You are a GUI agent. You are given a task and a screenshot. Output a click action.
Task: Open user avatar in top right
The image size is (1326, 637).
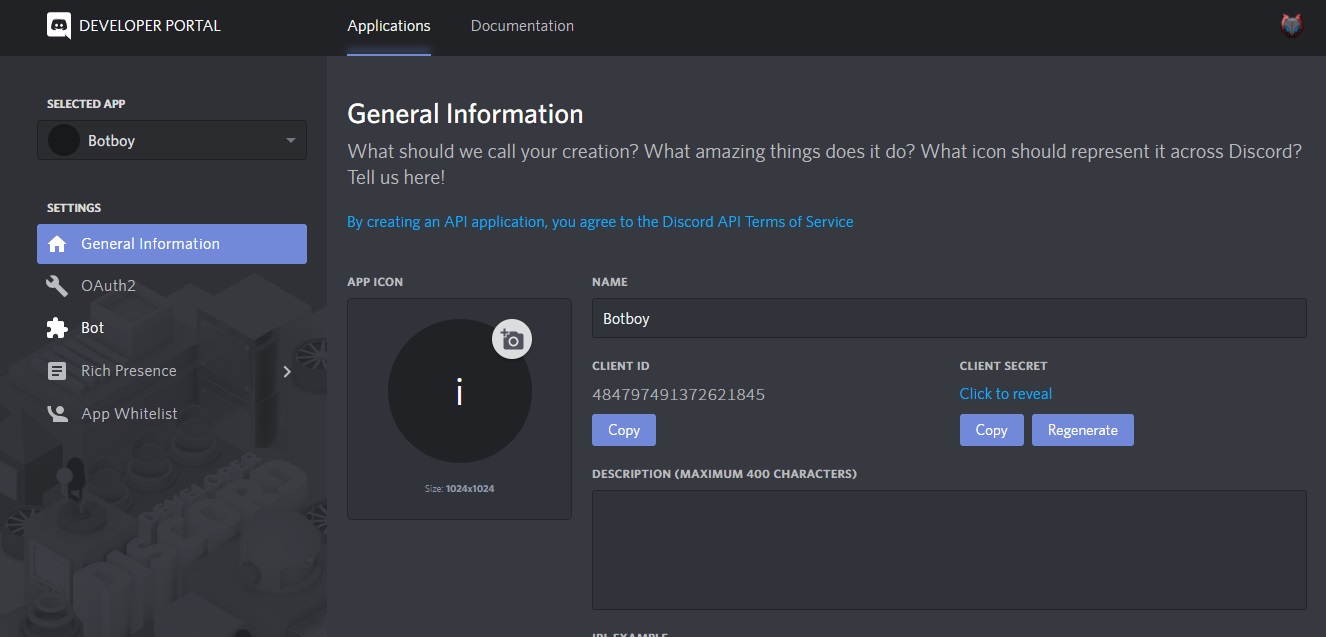coord(1291,26)
